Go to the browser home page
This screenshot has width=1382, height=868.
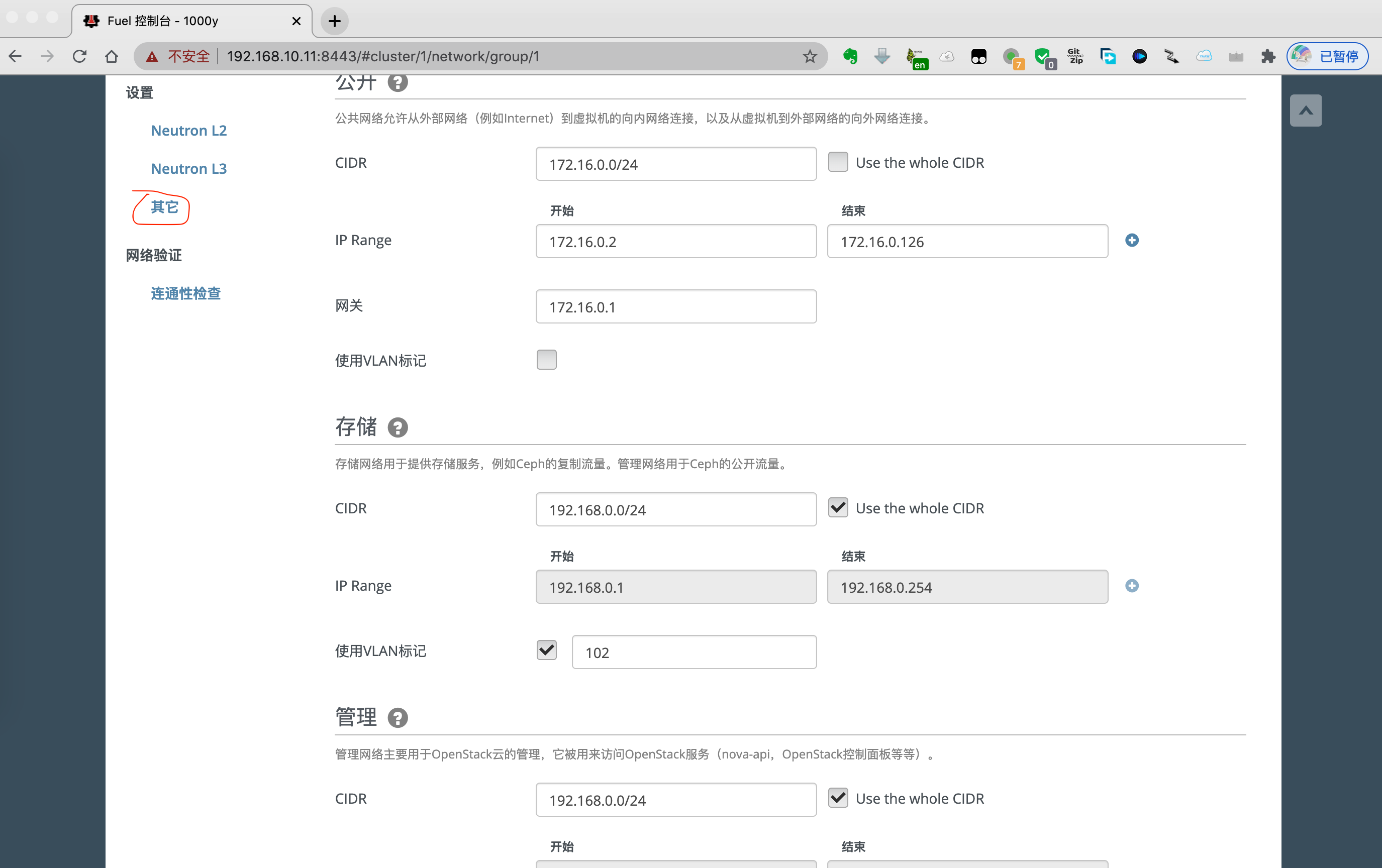[112, 56]
